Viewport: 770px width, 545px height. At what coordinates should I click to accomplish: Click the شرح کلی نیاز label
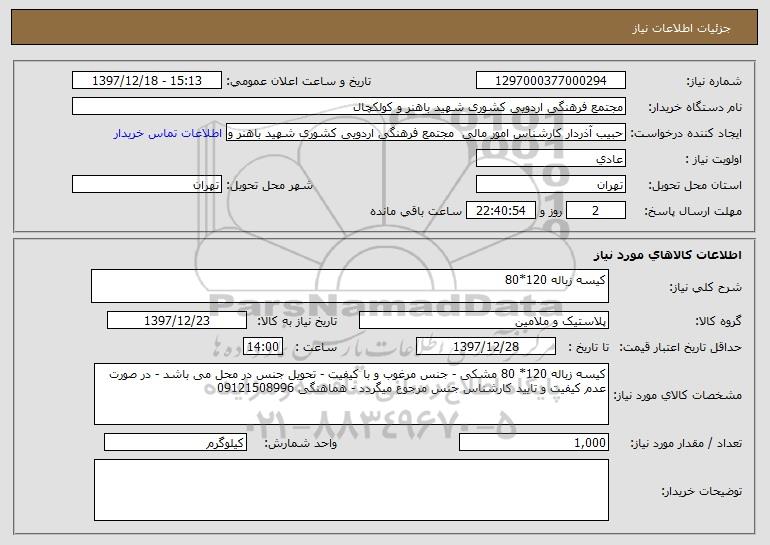[x=706, y=287]
